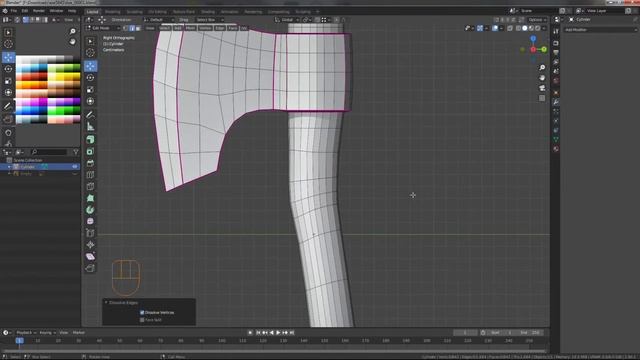
Task: Switch to the Modeling workspace tab
Action: pos(113,12)
